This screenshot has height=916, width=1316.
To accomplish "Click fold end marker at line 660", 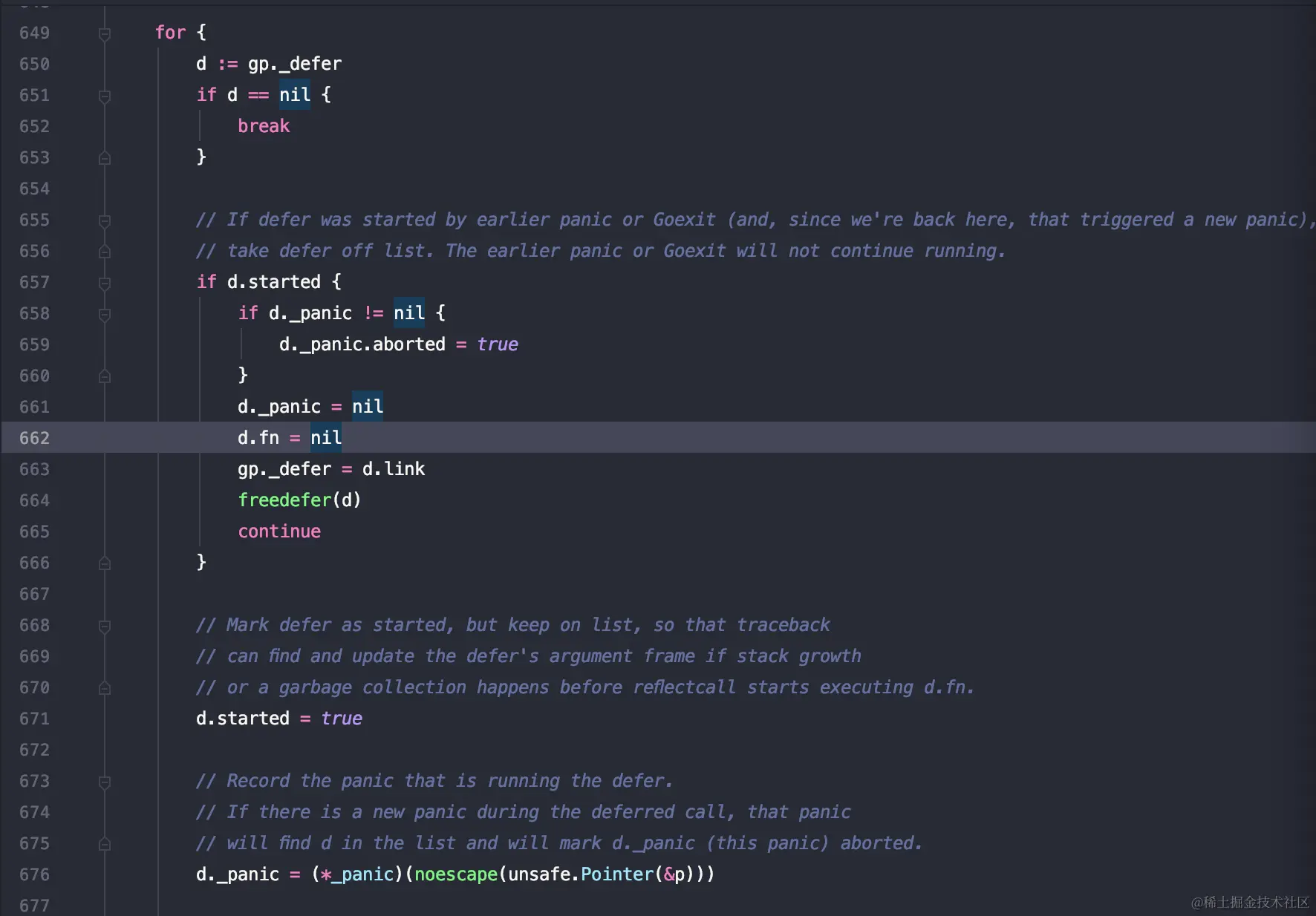I will [105, 376].
